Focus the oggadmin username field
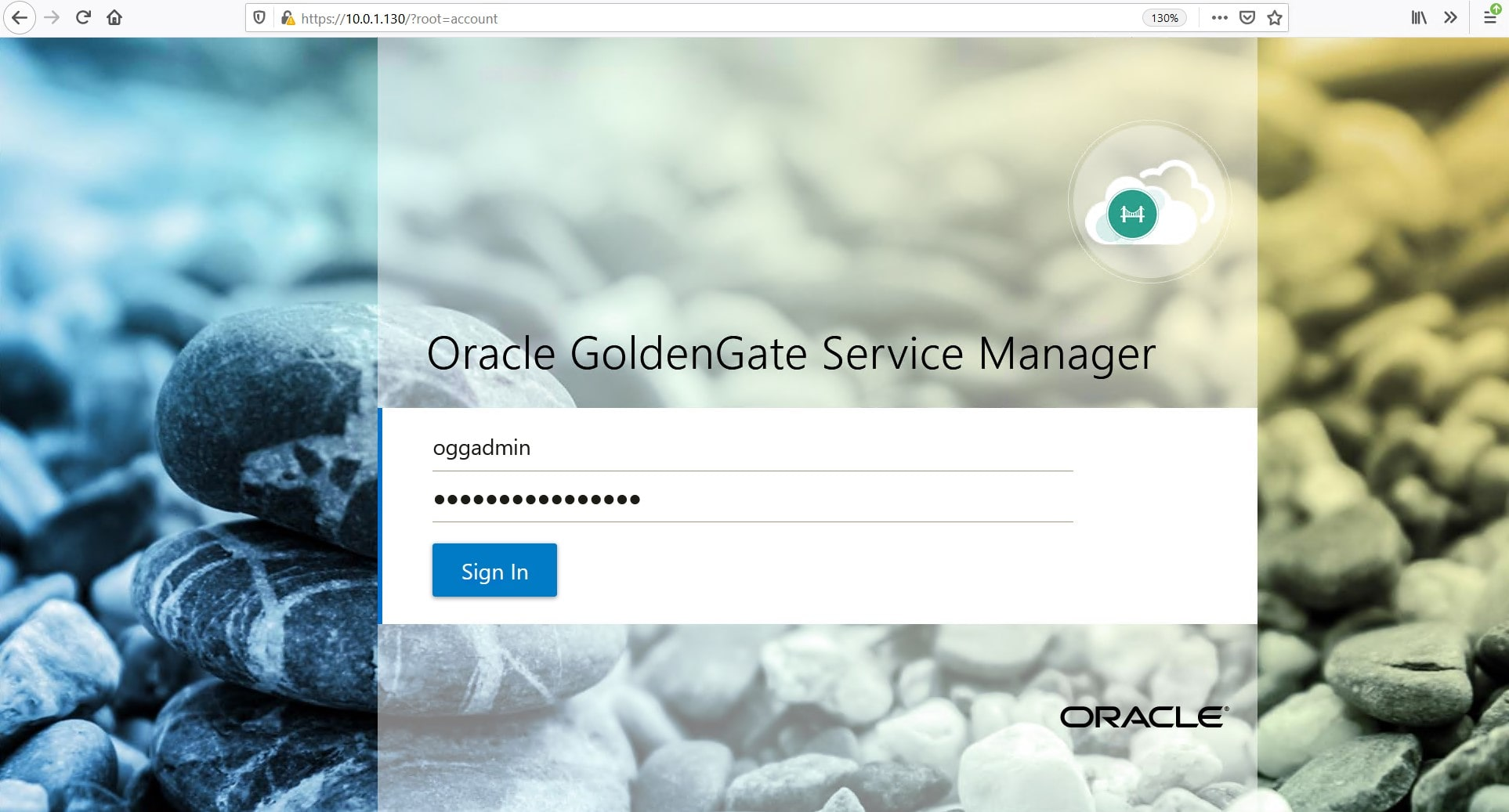This screenshot has height=812, width=1509. (x=752, y=449)
